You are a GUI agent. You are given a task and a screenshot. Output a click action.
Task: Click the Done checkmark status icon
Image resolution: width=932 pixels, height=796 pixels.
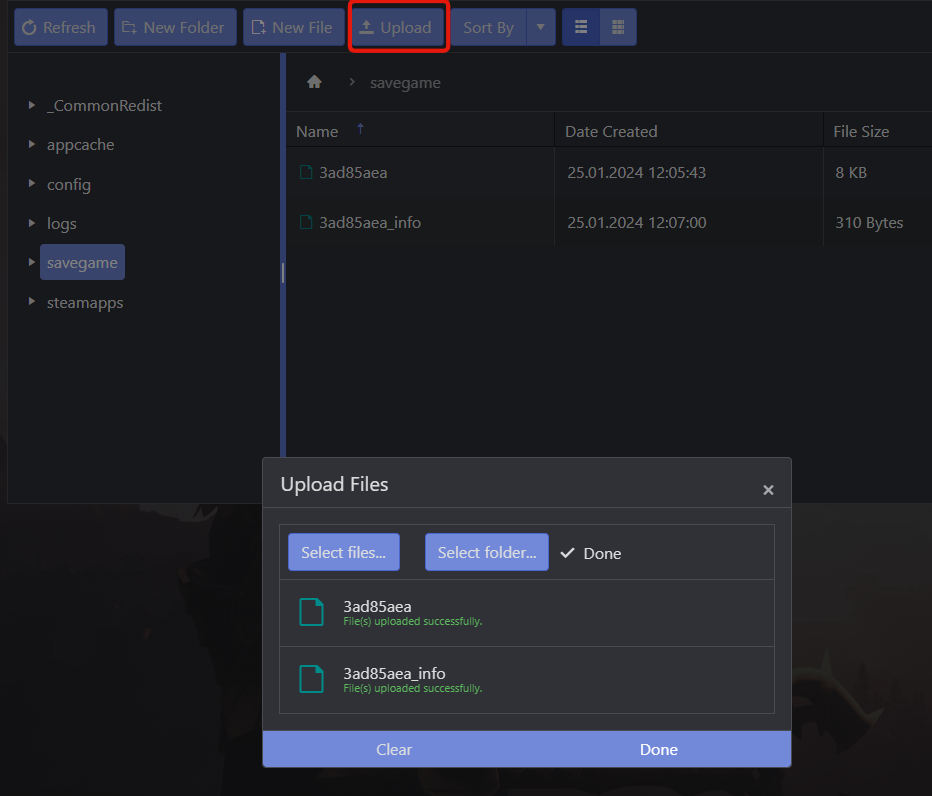pos(568,553)
